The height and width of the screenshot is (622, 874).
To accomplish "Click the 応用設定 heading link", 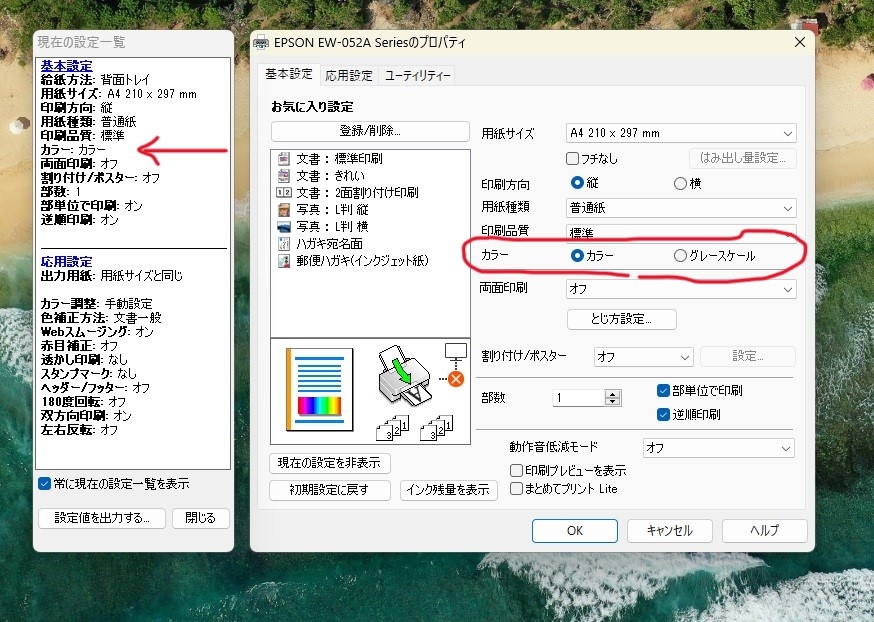I will click(66, 262).
